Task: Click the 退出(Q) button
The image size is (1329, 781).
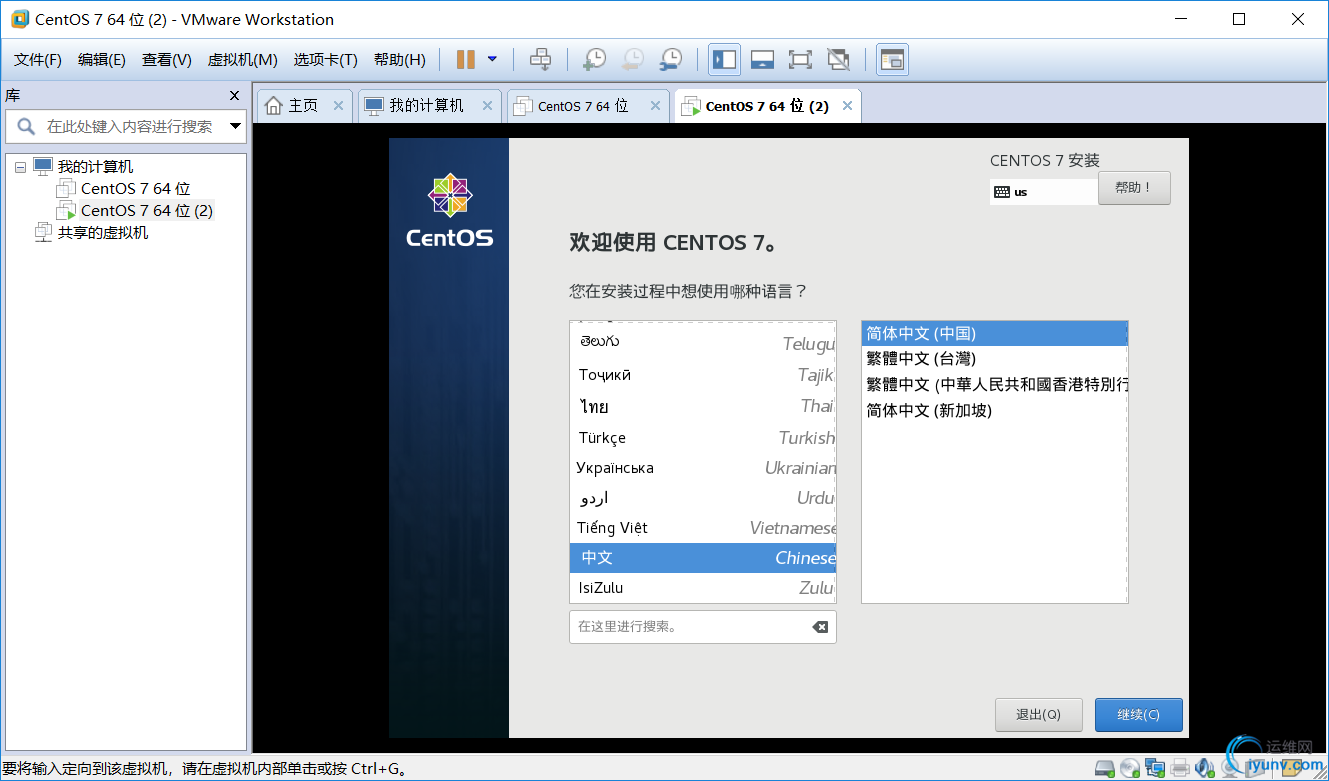Action: point(1038,715)
